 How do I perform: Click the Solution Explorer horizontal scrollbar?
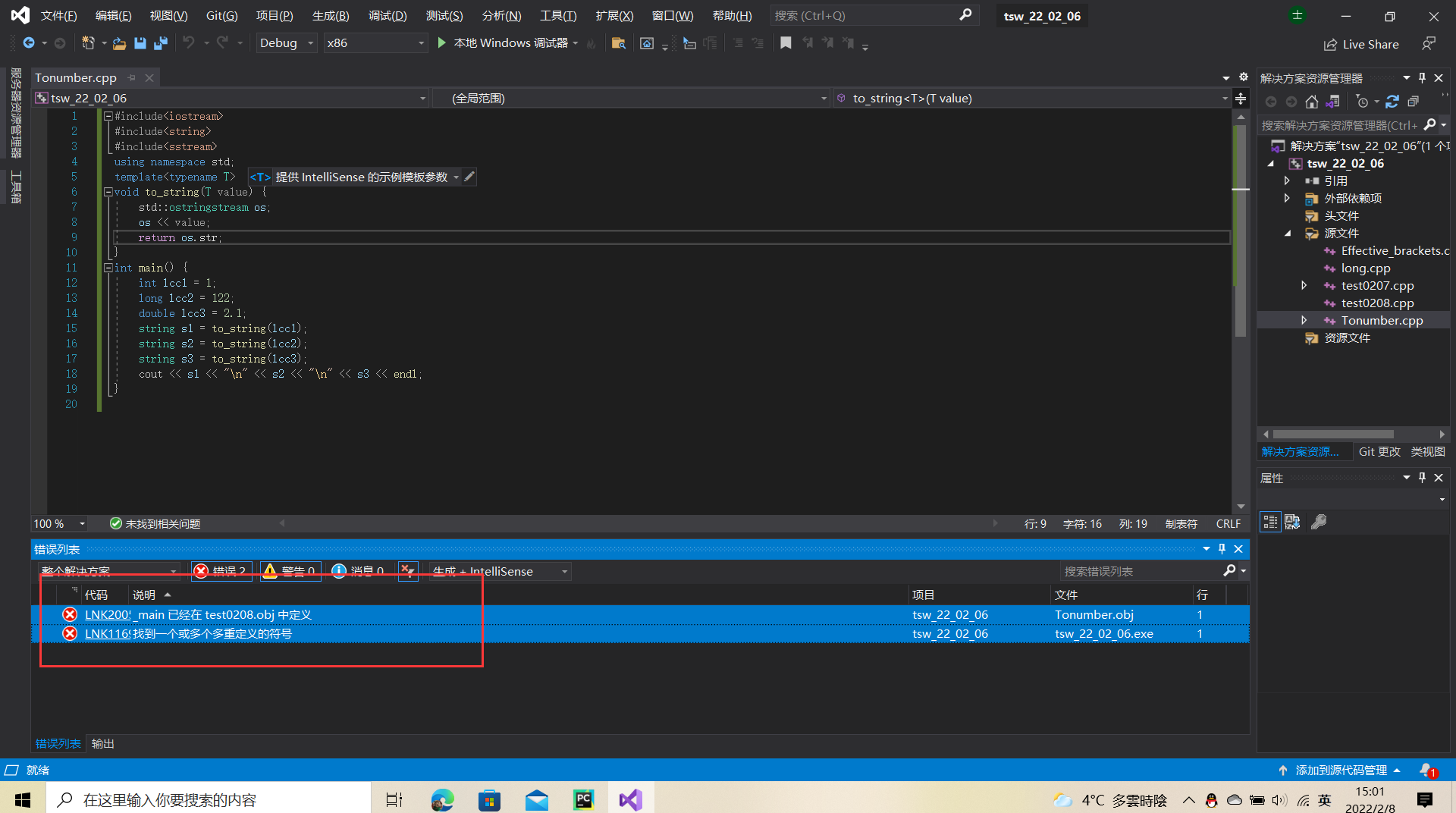tap(1333, 435)
